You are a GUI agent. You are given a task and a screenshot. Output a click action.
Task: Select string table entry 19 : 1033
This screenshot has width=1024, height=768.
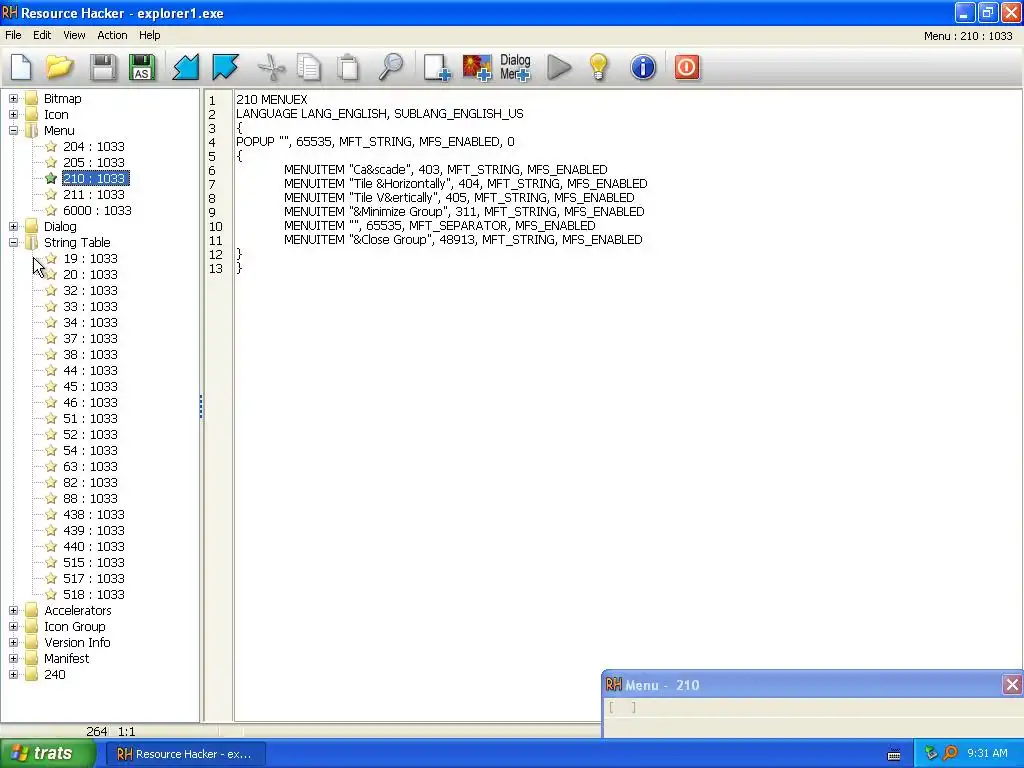90,259
